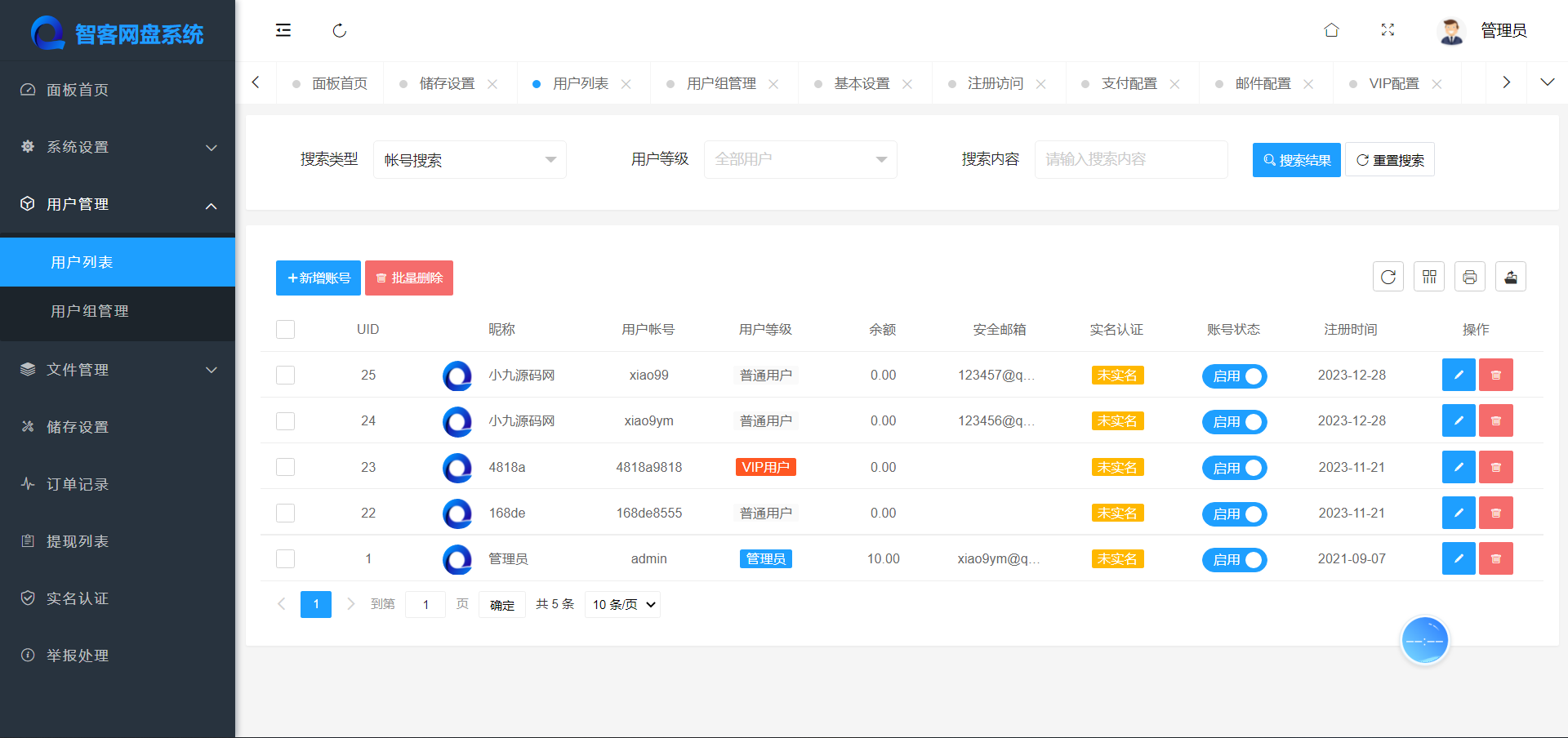This screenshot has height=738, width=1568.
Task: Toggle the 启用 status switch for admin
Action: (x=1234, y=559)
